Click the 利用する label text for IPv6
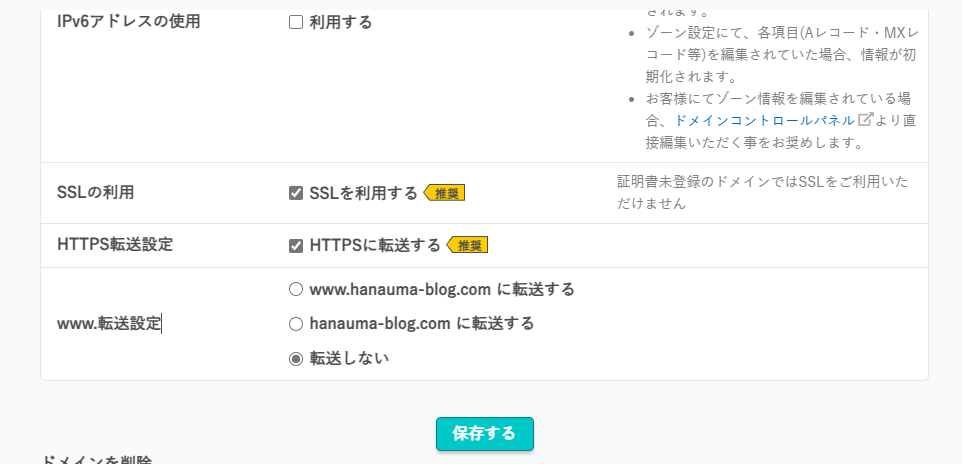The height and width of the screenshot is (464, 962). (341, 23)
